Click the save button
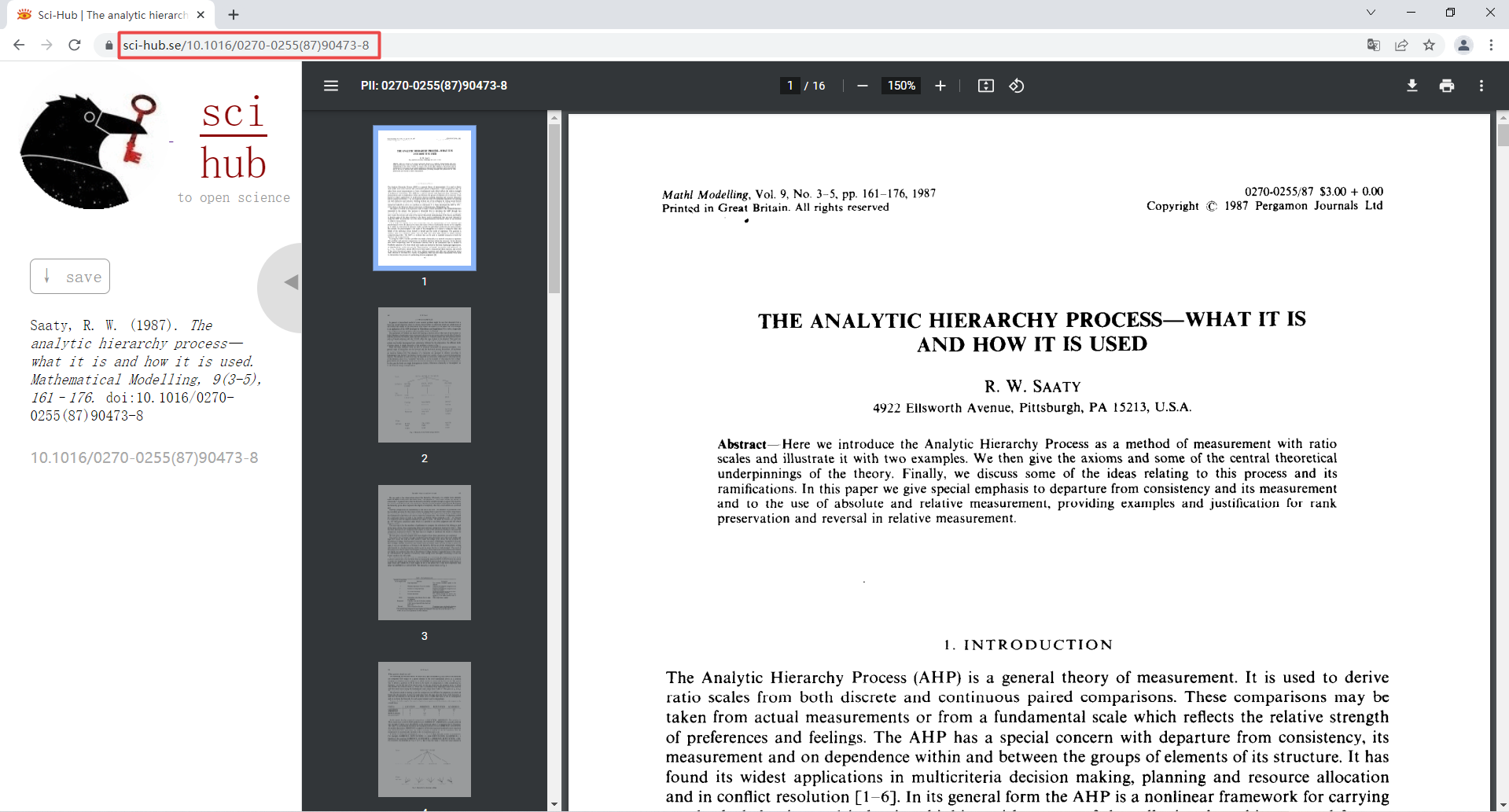 click(x=69, y=276)
